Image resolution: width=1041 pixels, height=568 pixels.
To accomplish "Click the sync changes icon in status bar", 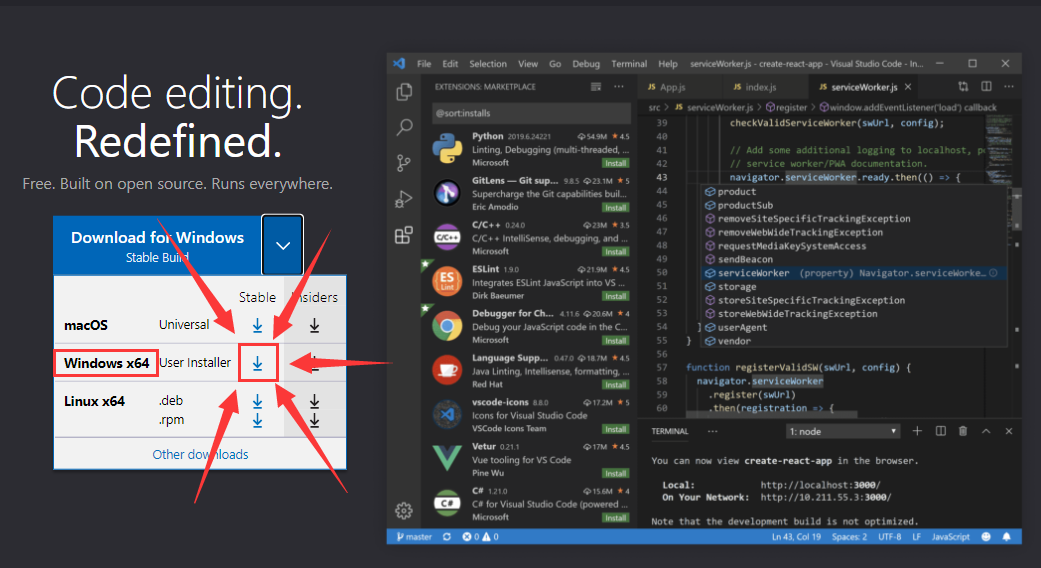I will pyautogui.click(x=447, y=537).
